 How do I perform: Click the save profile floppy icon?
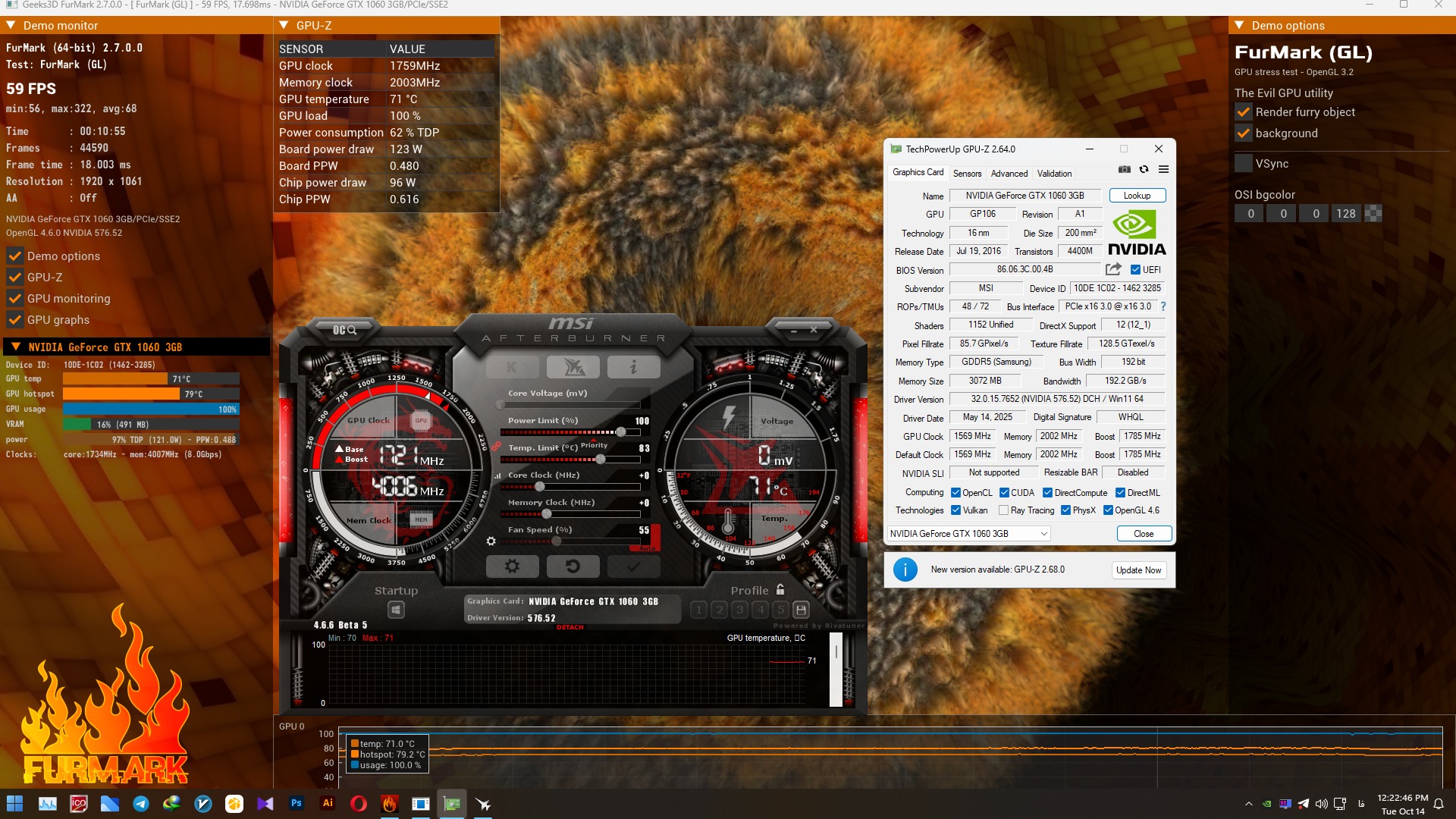click(x=801, y=610)
